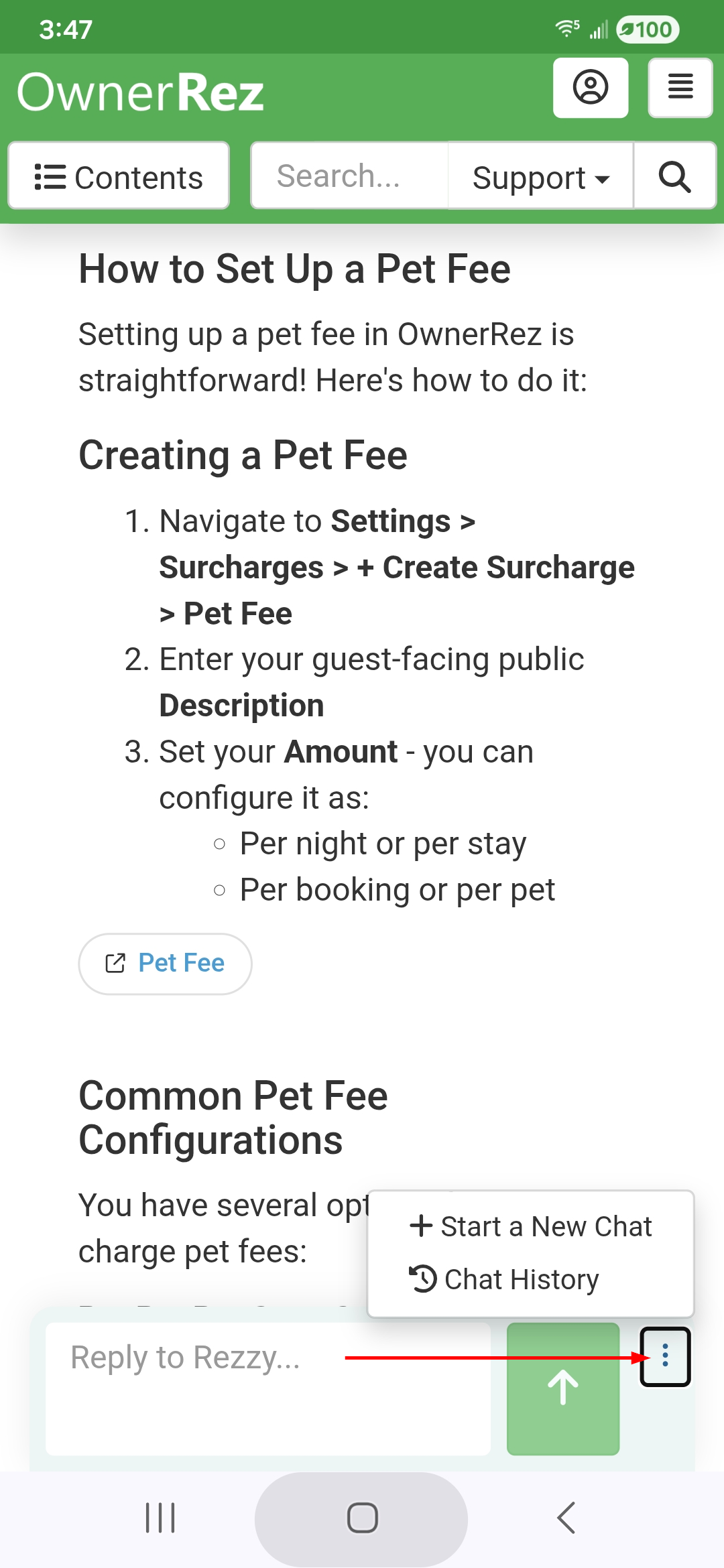Click the three-dot chat options icon
The height and width of the screenshot is (1568, 724).
(665, 1356)
